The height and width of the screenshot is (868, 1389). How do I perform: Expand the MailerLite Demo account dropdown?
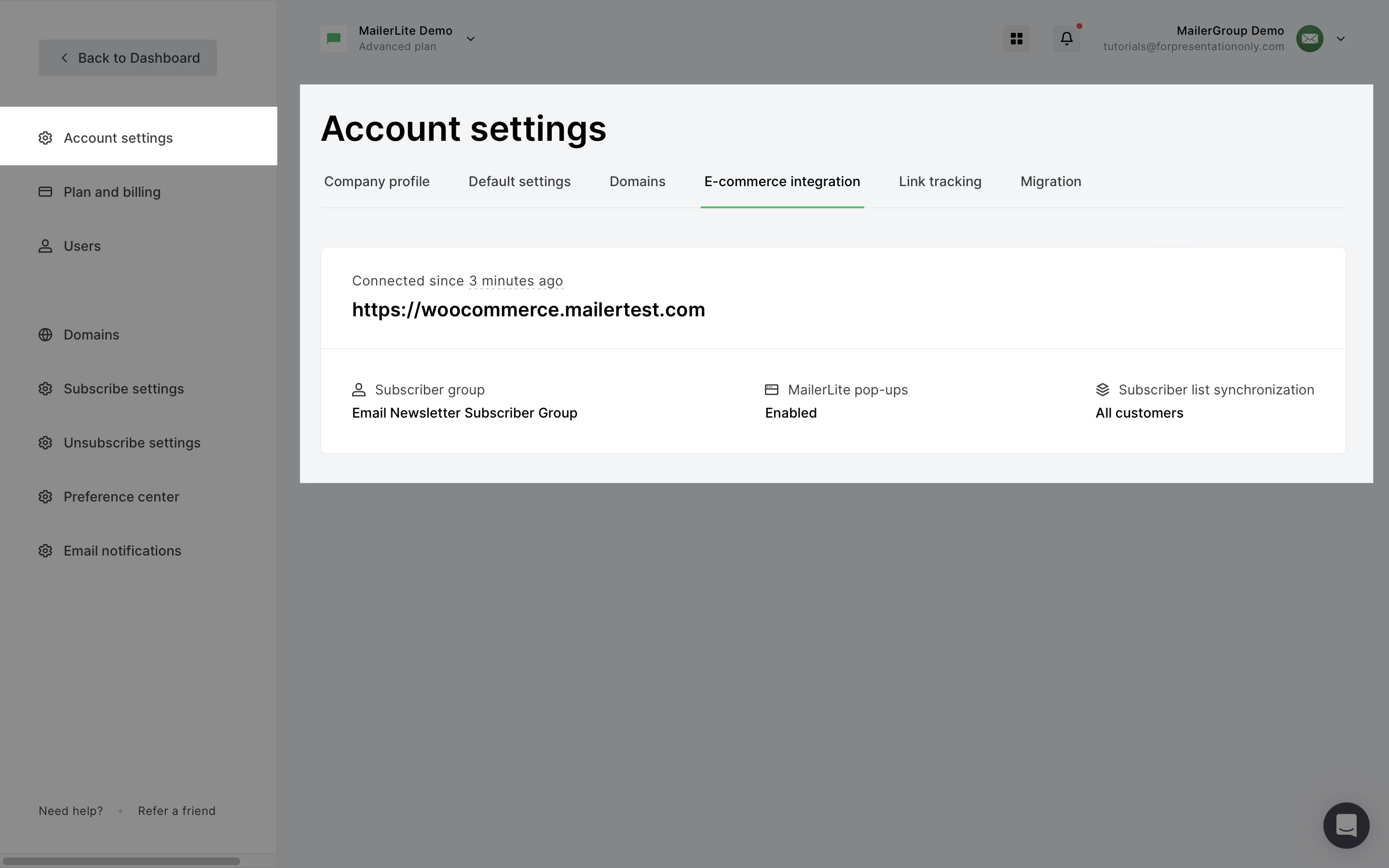click(x=470, y=39)
